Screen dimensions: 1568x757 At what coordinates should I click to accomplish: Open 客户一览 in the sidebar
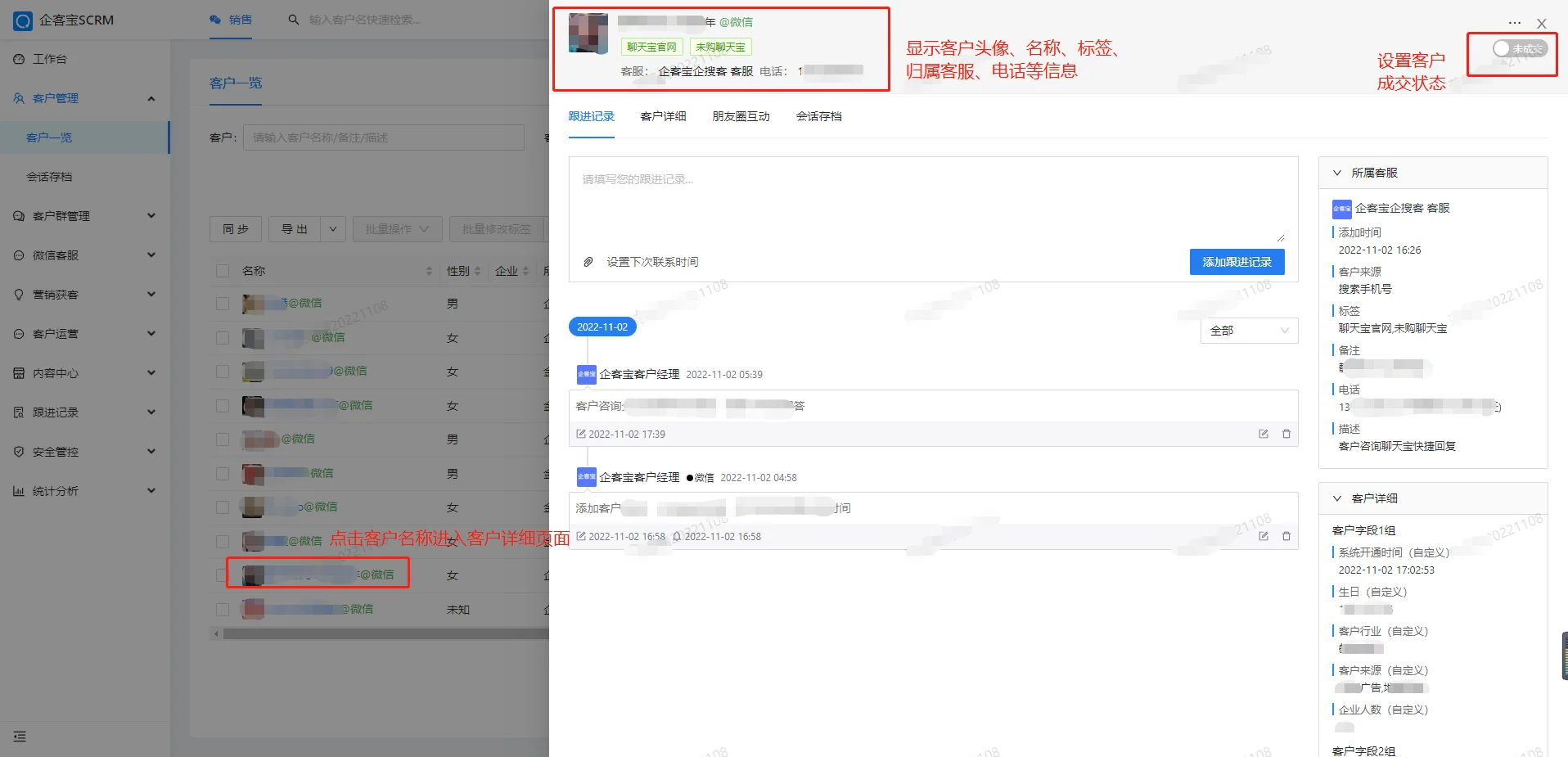click(85, 137)
